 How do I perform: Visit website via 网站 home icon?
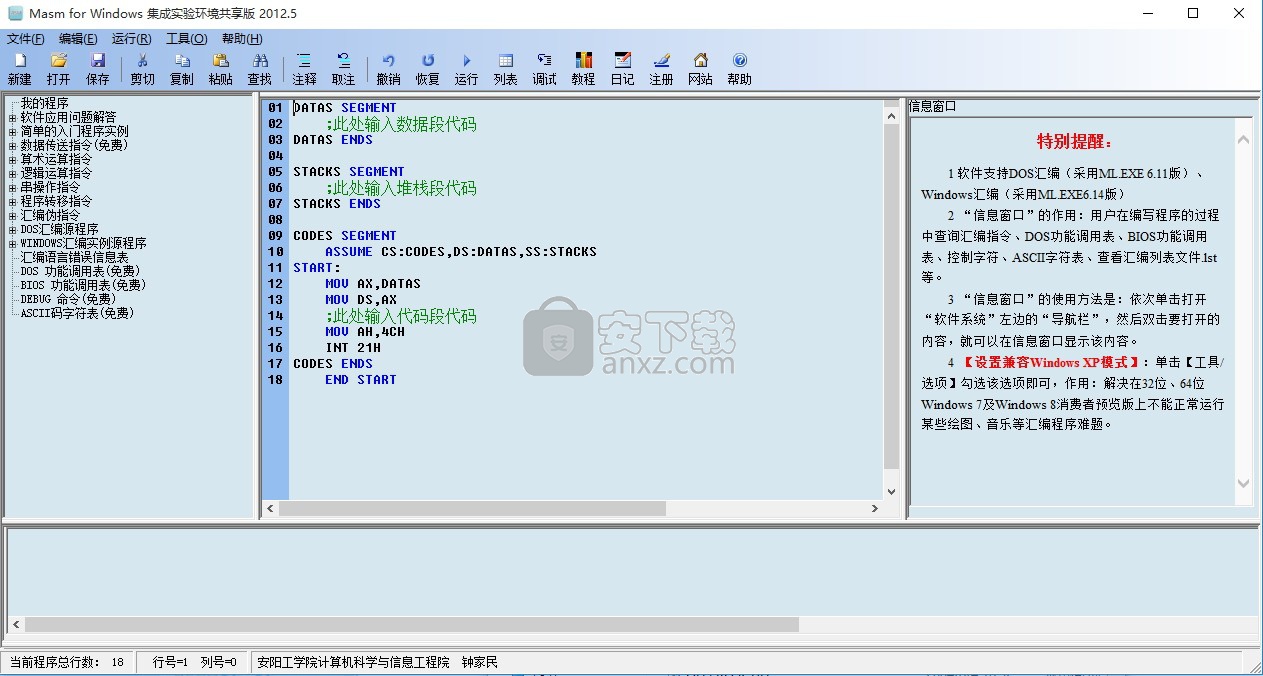(x=700, y=69)
